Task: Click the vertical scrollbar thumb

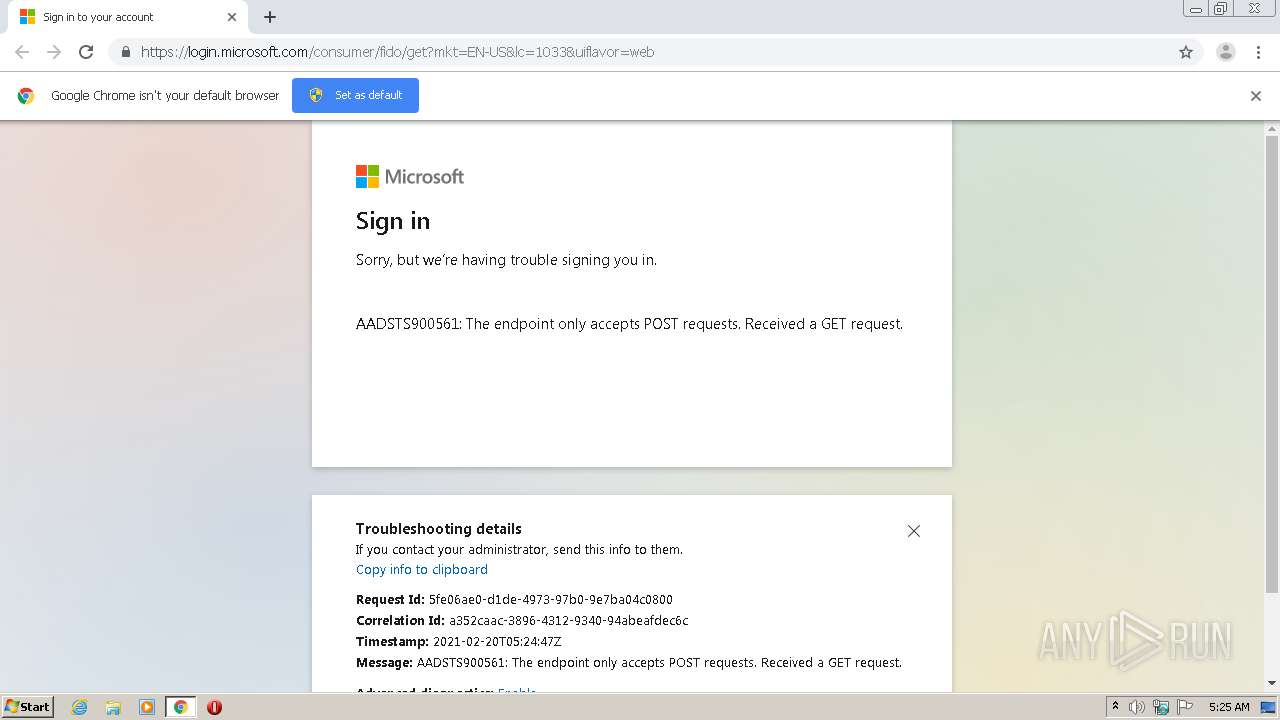Action: [1272, 364]
